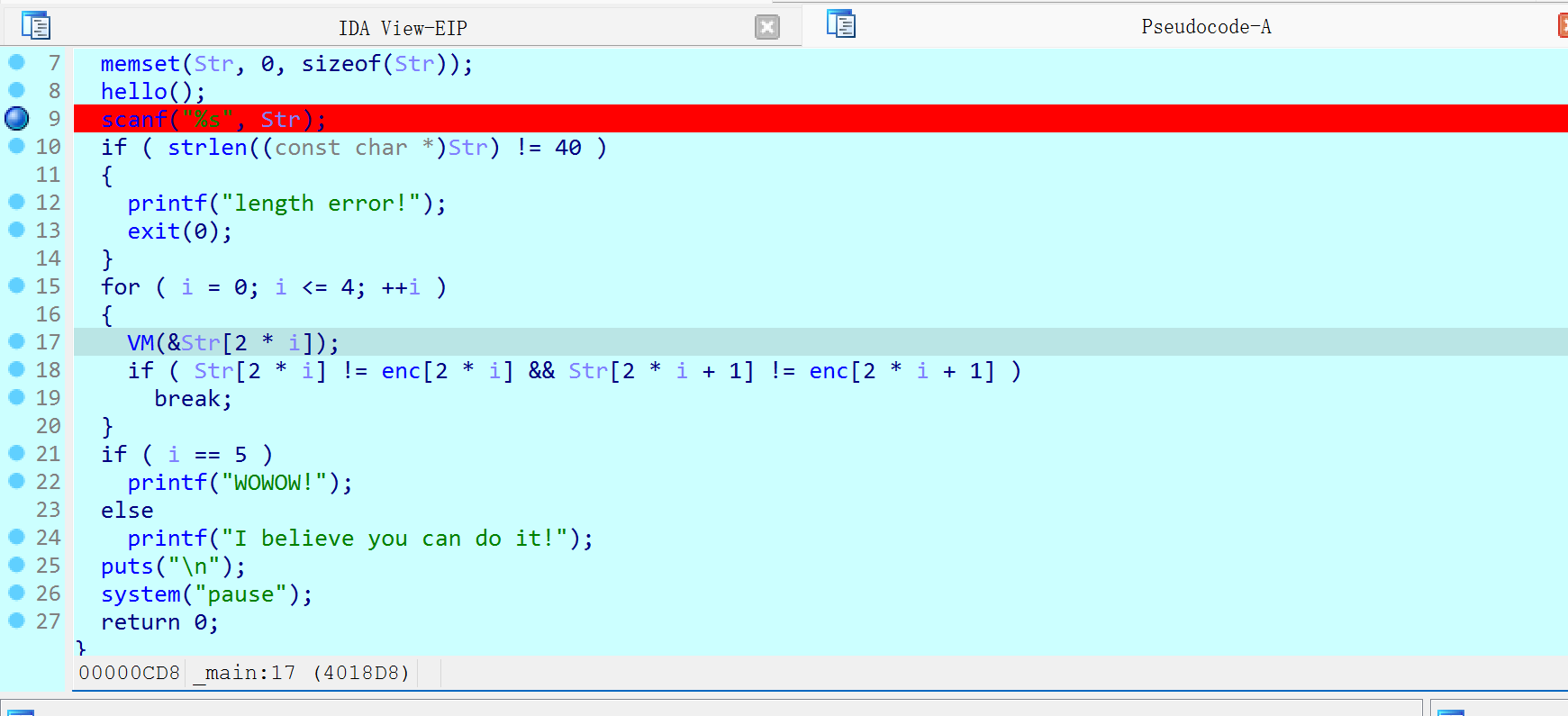This screenshot has height=716, width=1568.
Task: Select the red highlighted scanf line
Action: [213, 120]
